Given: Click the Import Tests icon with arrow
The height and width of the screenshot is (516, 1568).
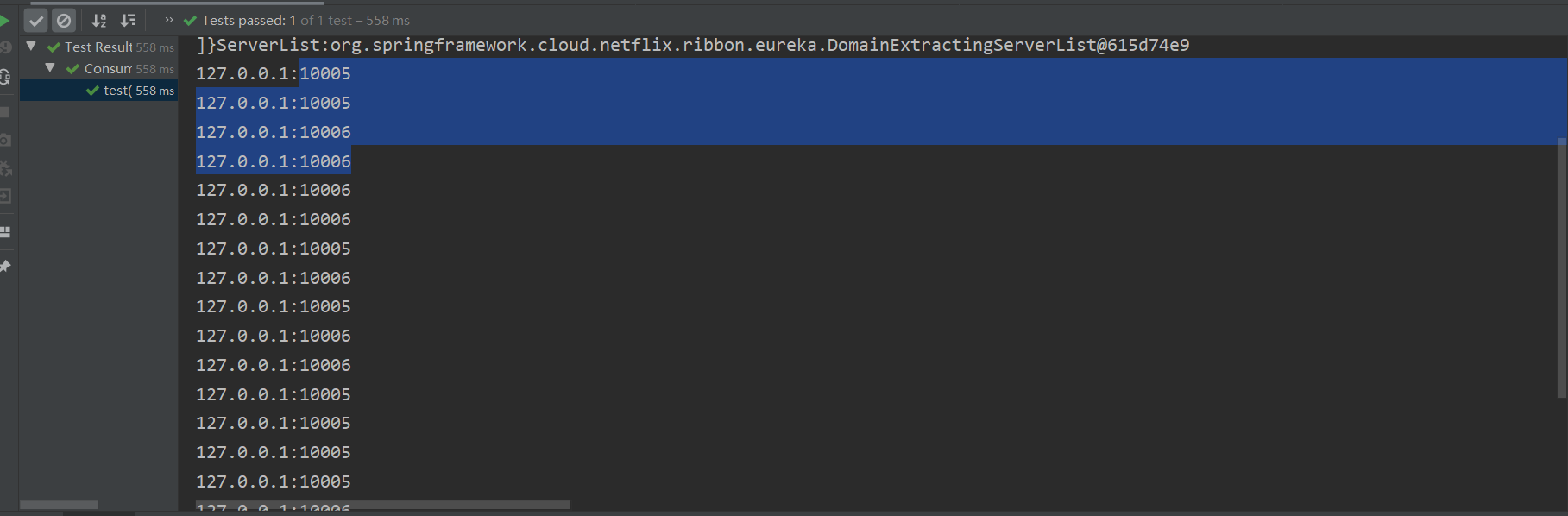Looking at the screenshot, I should pyautogui.click(x=5, y=197).
